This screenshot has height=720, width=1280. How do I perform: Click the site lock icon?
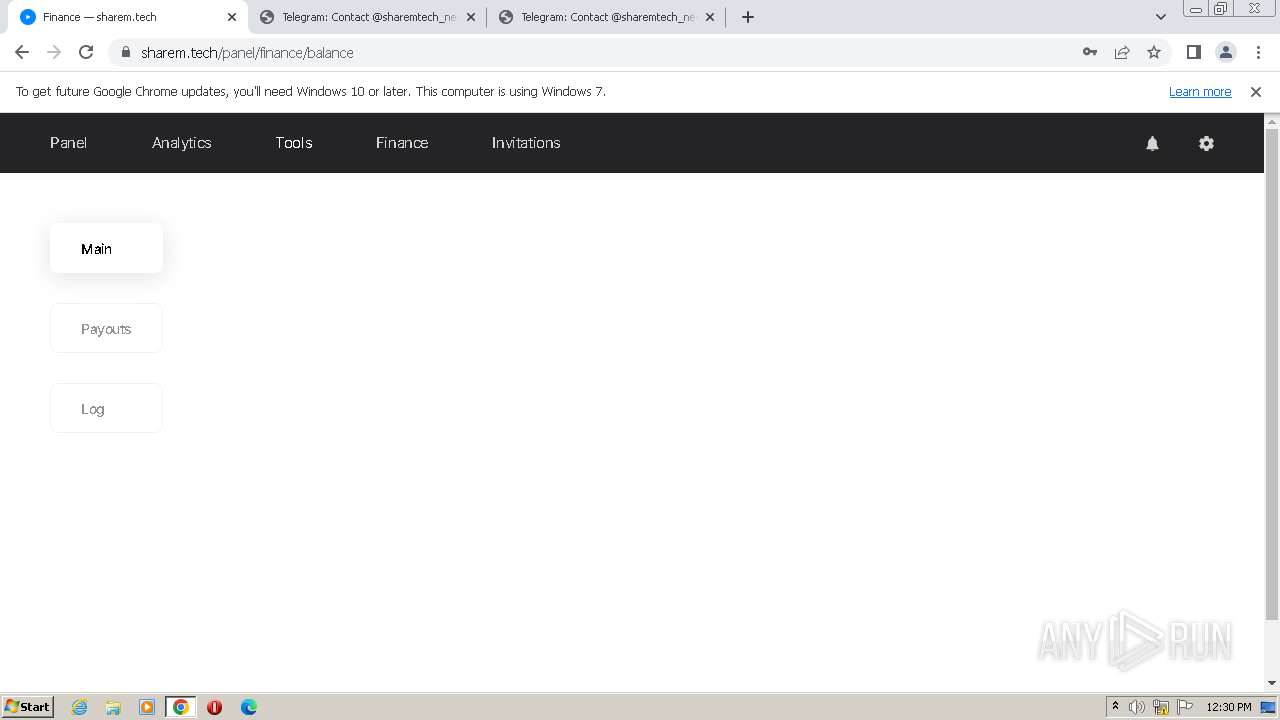tap(126, 52)
